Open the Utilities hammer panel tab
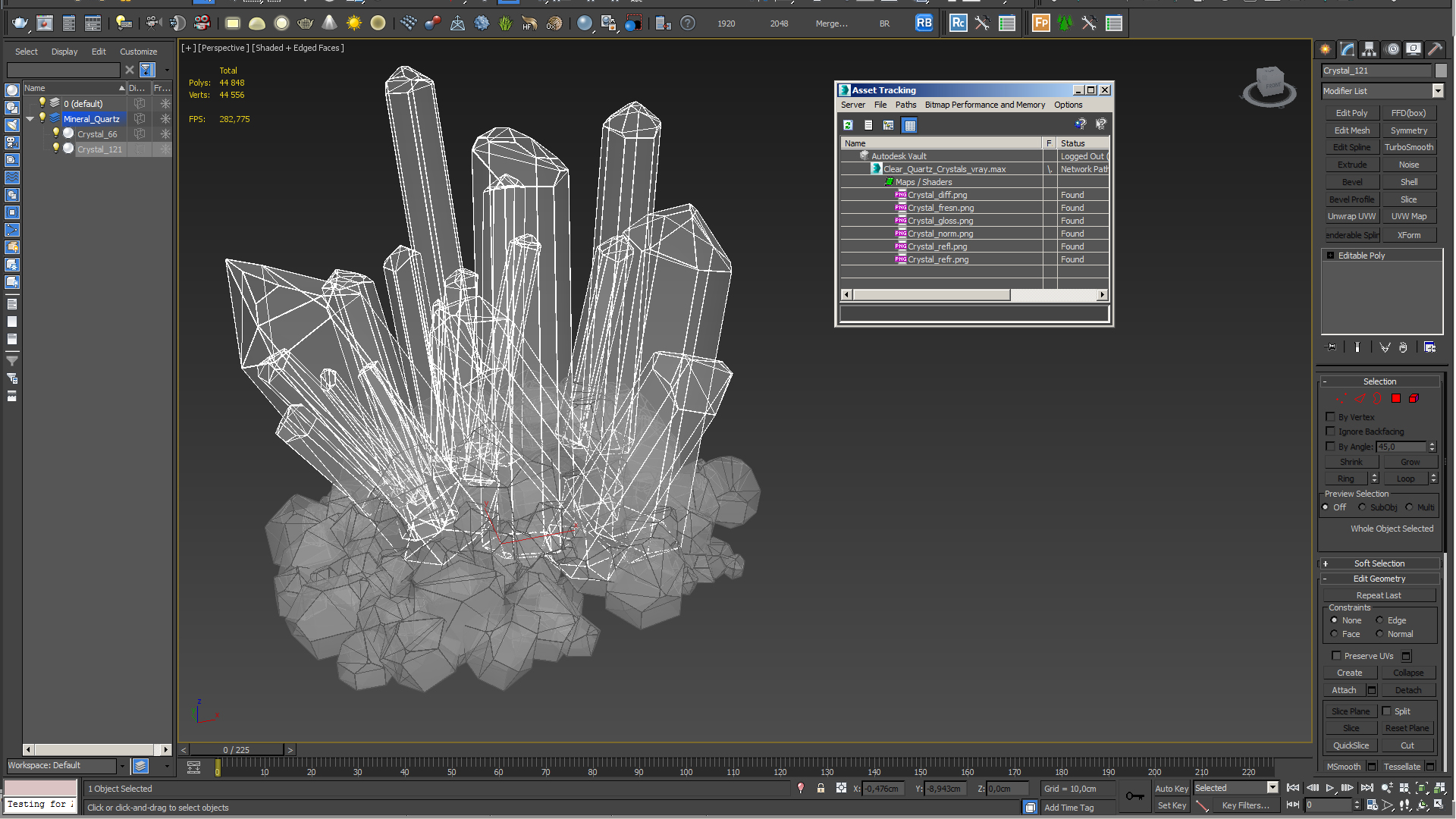Screen dimensions: 1456x819 coord(1436,49)
